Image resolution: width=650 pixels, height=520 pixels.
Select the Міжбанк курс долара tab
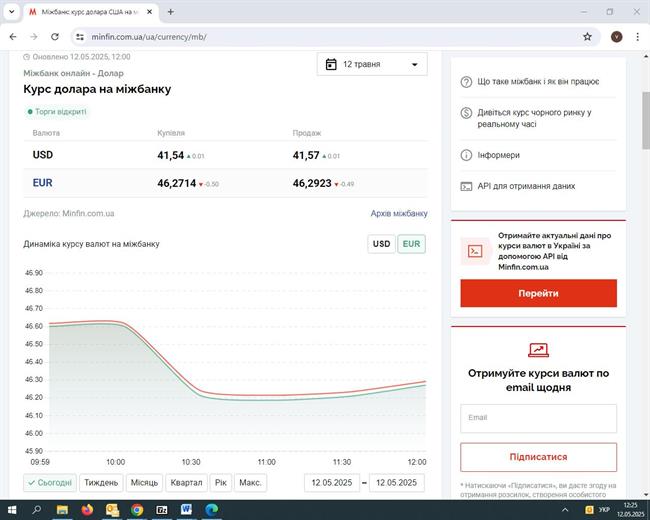(x=89, y=12)
